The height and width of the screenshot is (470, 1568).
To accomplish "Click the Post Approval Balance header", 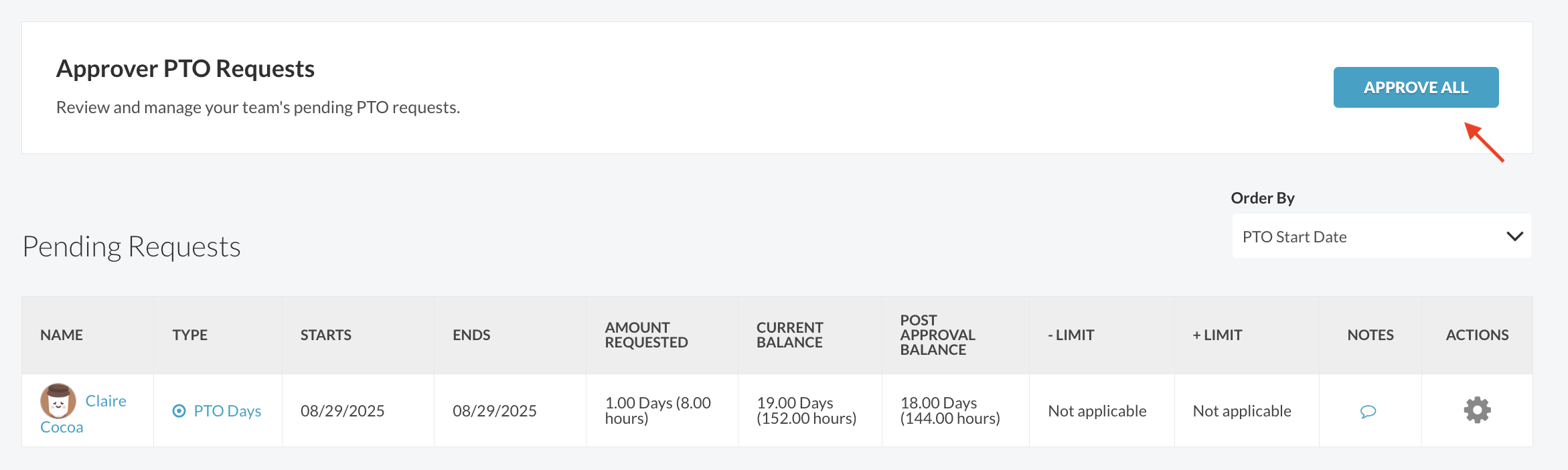I will (937, 335).
